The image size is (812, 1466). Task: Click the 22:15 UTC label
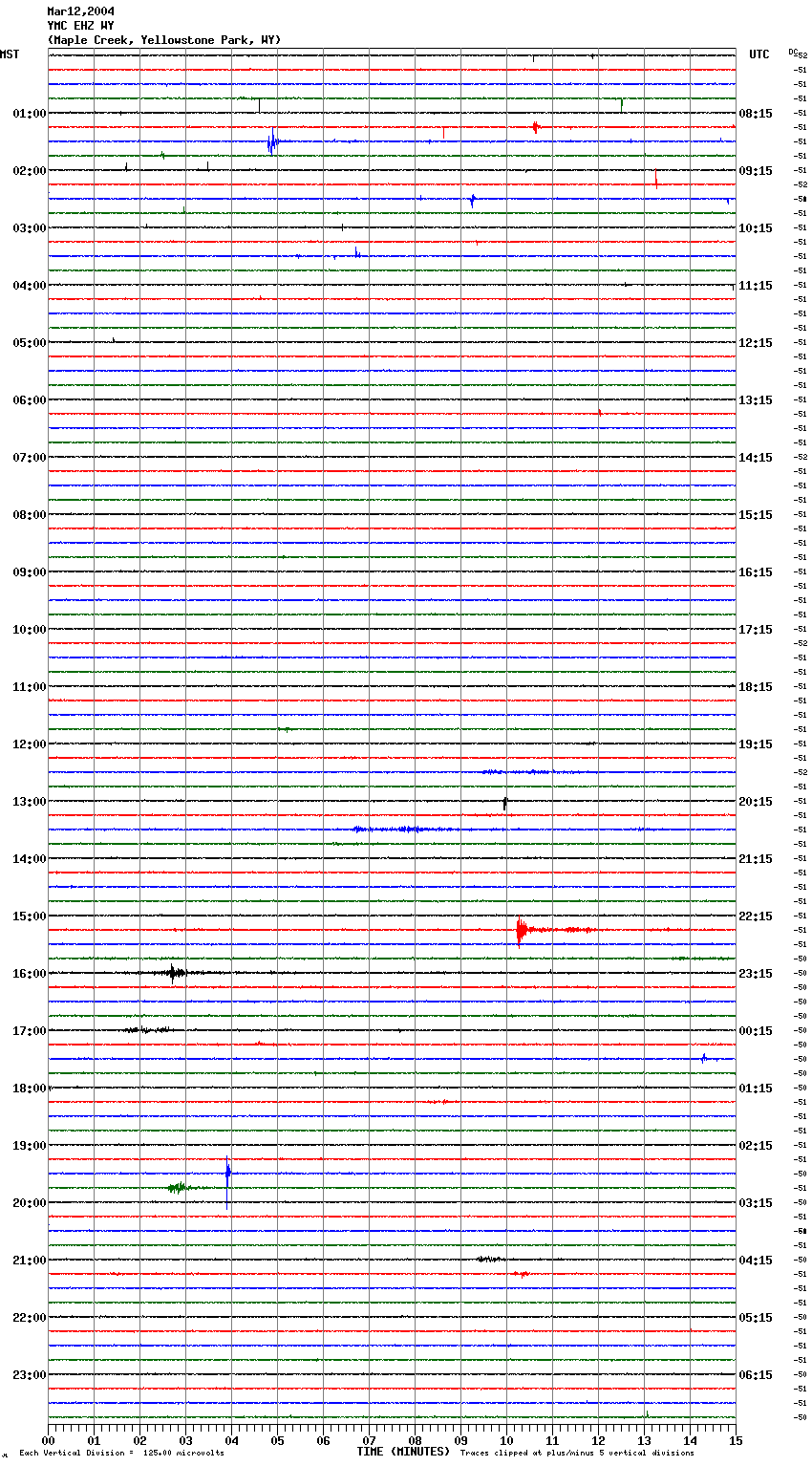[756, 916]
